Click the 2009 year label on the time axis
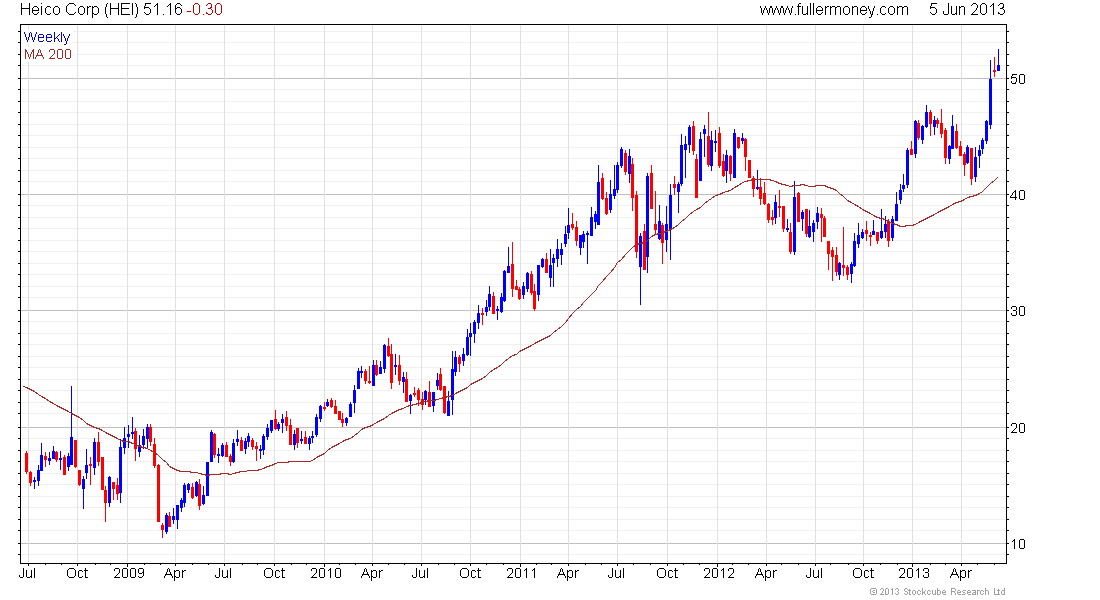 click(x=128, y=573)
